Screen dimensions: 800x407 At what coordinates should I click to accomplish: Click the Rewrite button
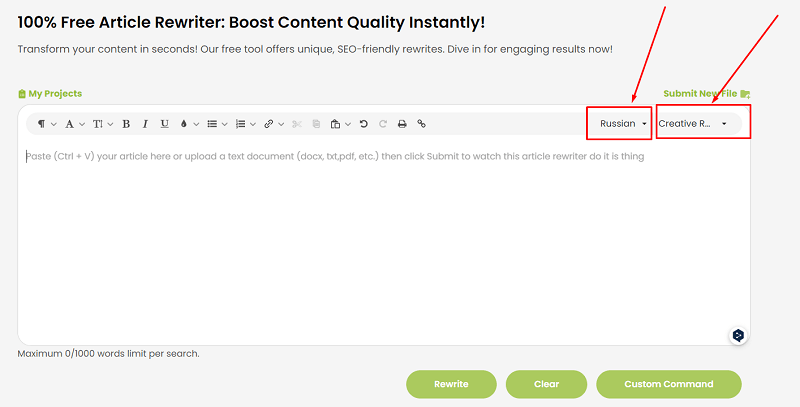451,384
